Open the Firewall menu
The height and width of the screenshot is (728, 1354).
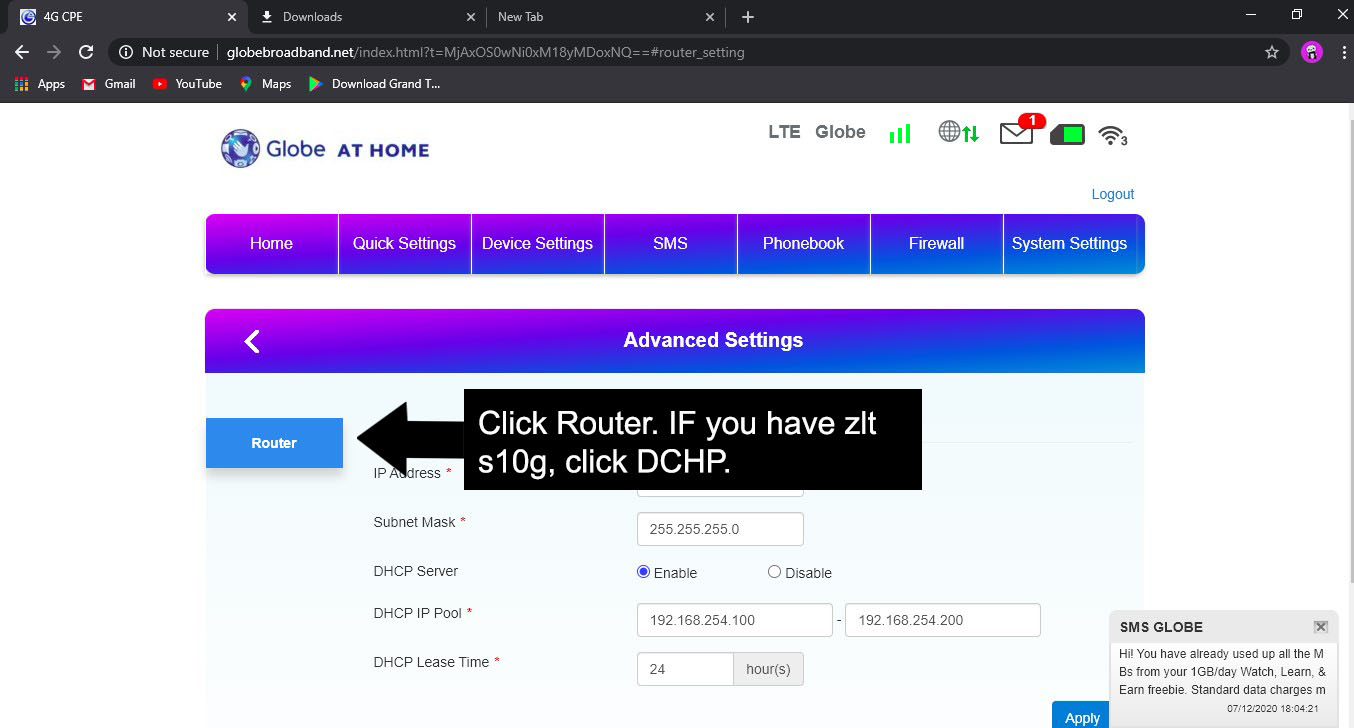pyautogui.click(x=936, y=243)
